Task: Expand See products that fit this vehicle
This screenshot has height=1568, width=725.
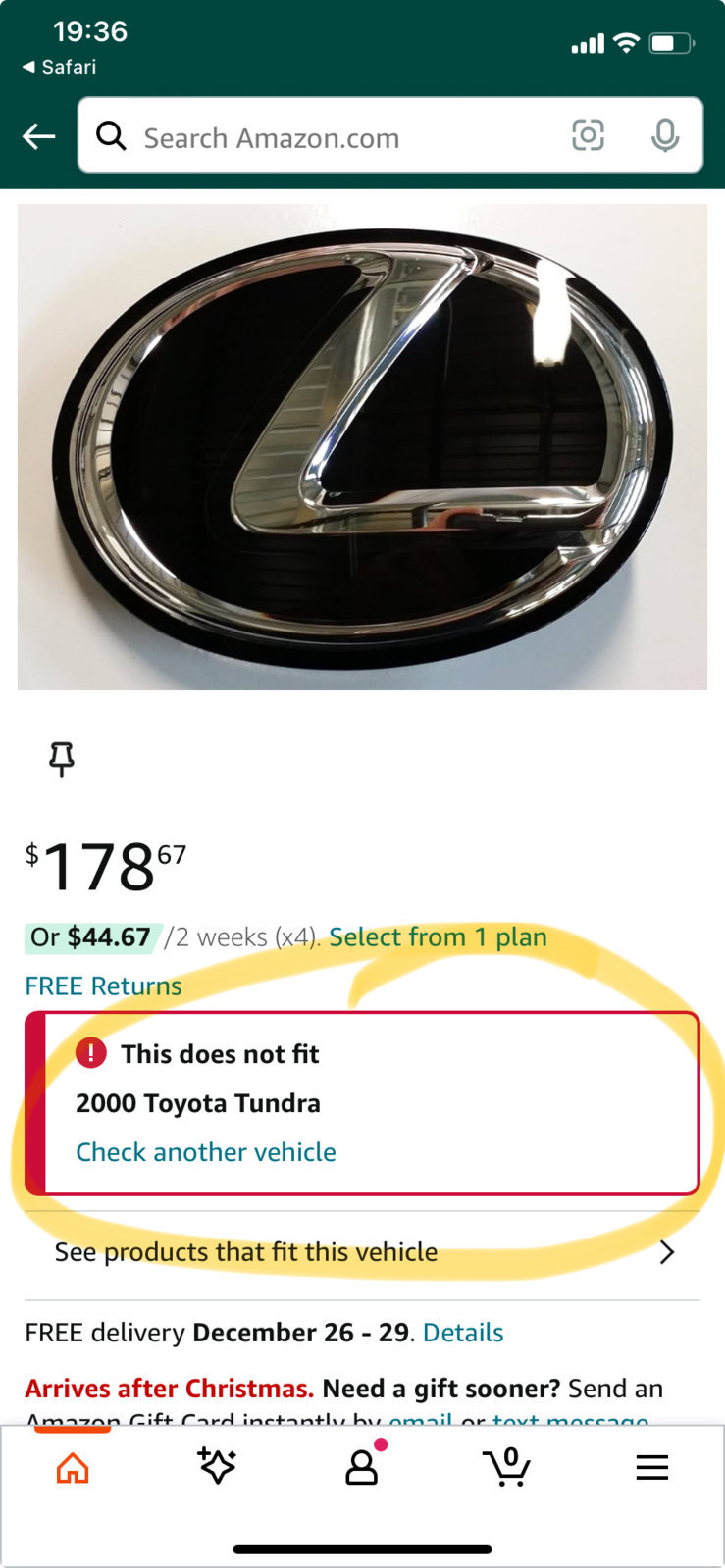Action: click(362, 1252)
